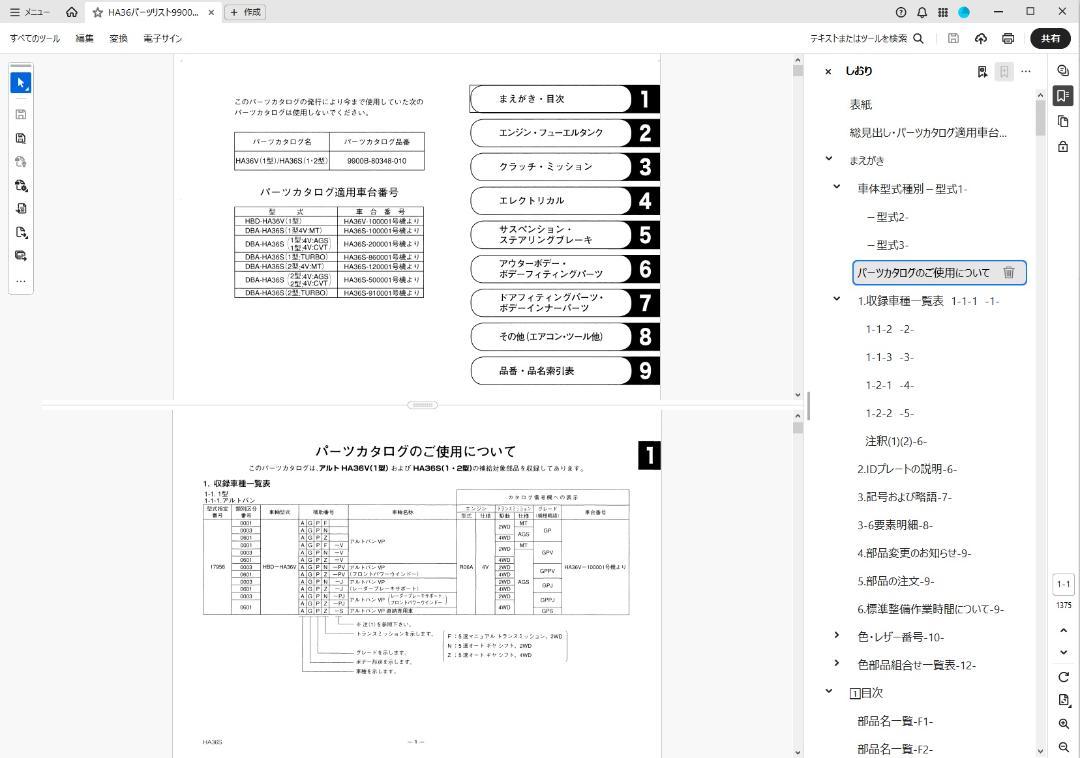Screen dimensions: 1080x758
Task: Click bookmarks panel vertical scrollbar thumb
Action: 1040,118
